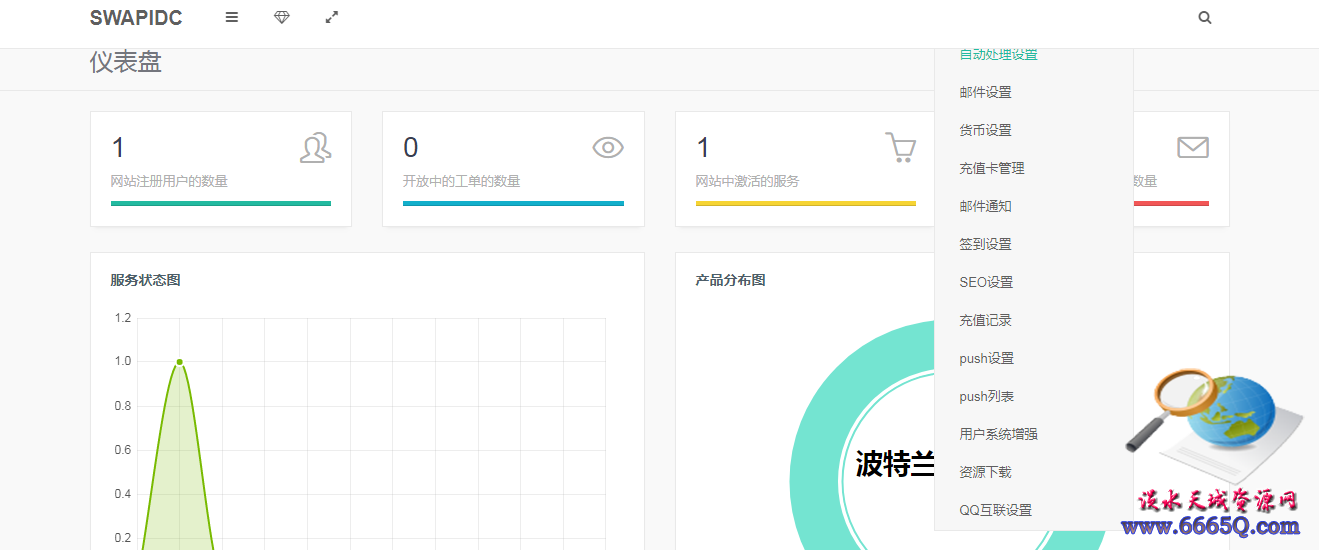Click the 产品分布图 chart title
This screenshot has height=550, width=1319.
[731, 280]
